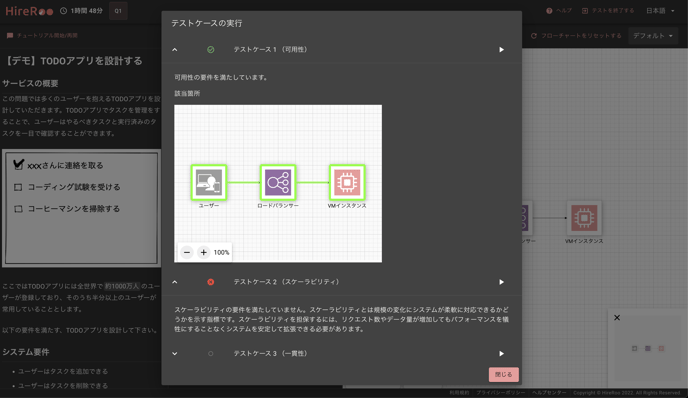The height and width of the screenshot is (398, 688).
Task: Close the minimap panel with X
Action: 617,318
